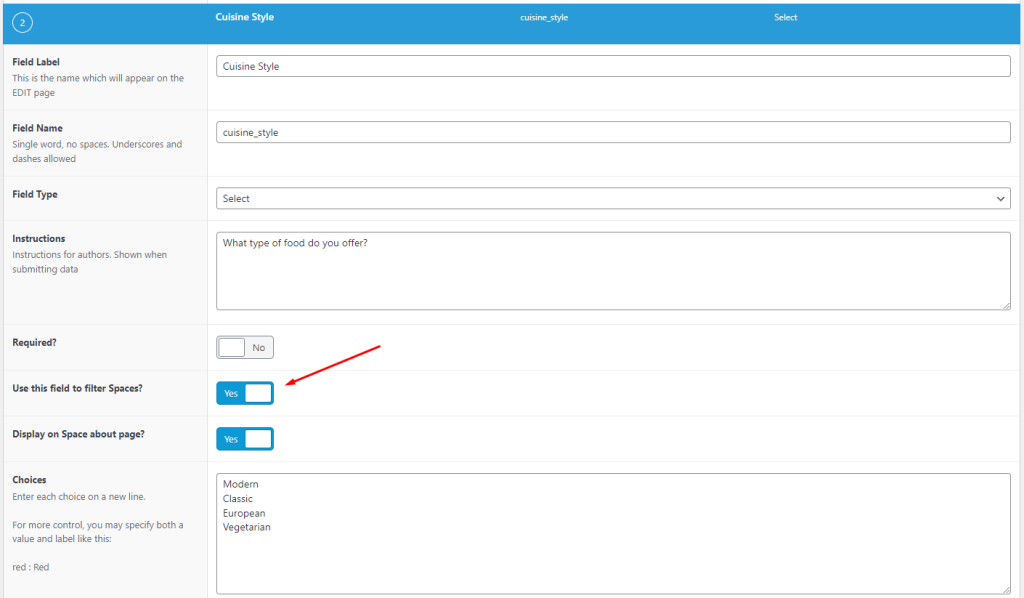
Task: Click the Field Label input box
Action: (x=613, y=66)
